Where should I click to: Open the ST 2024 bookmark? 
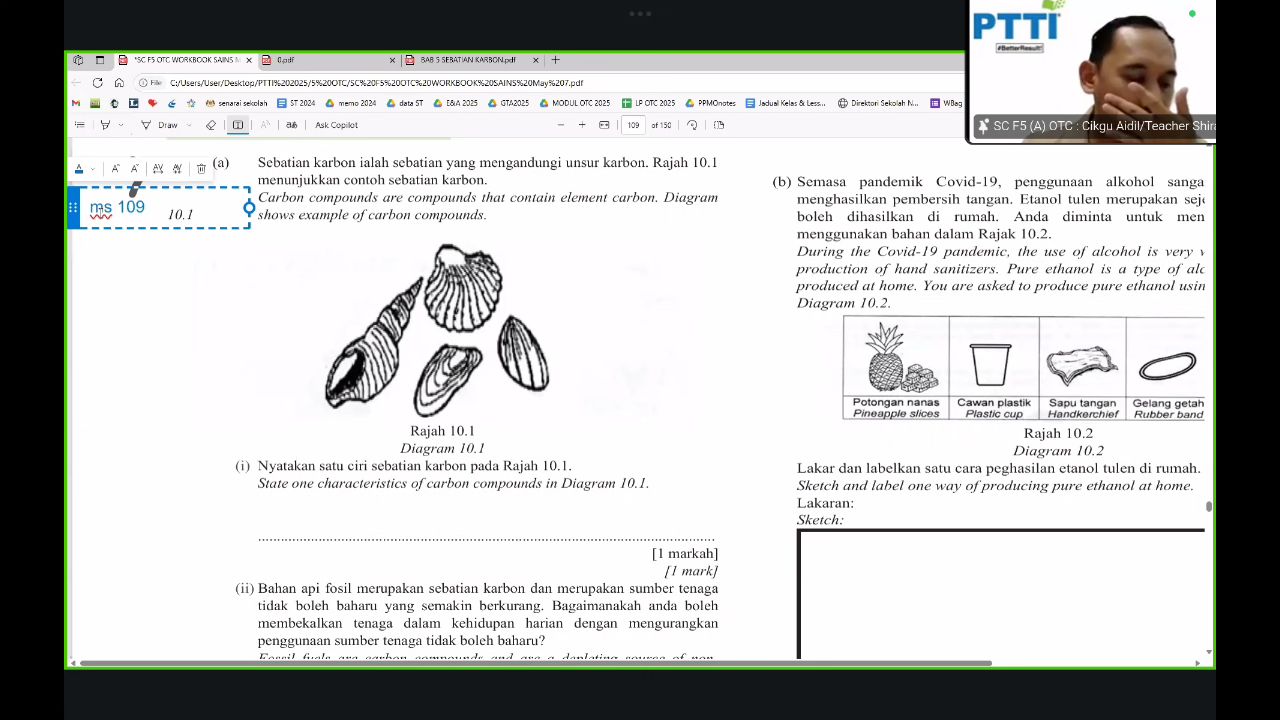pyautogui.click(x=296, y=103)
